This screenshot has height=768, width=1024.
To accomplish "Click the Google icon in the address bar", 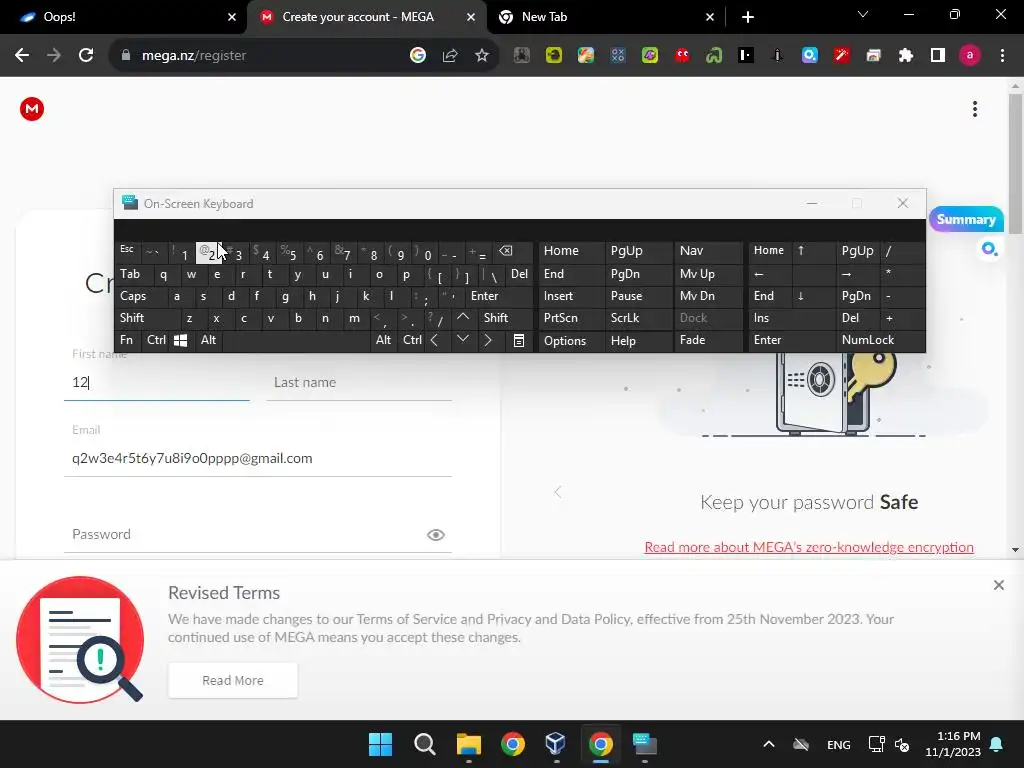I will [x=418, y=56].
